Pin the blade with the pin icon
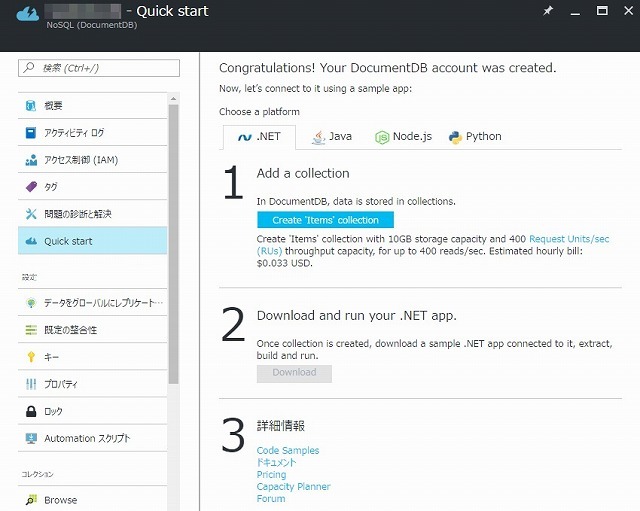 [x=548, y=11]
